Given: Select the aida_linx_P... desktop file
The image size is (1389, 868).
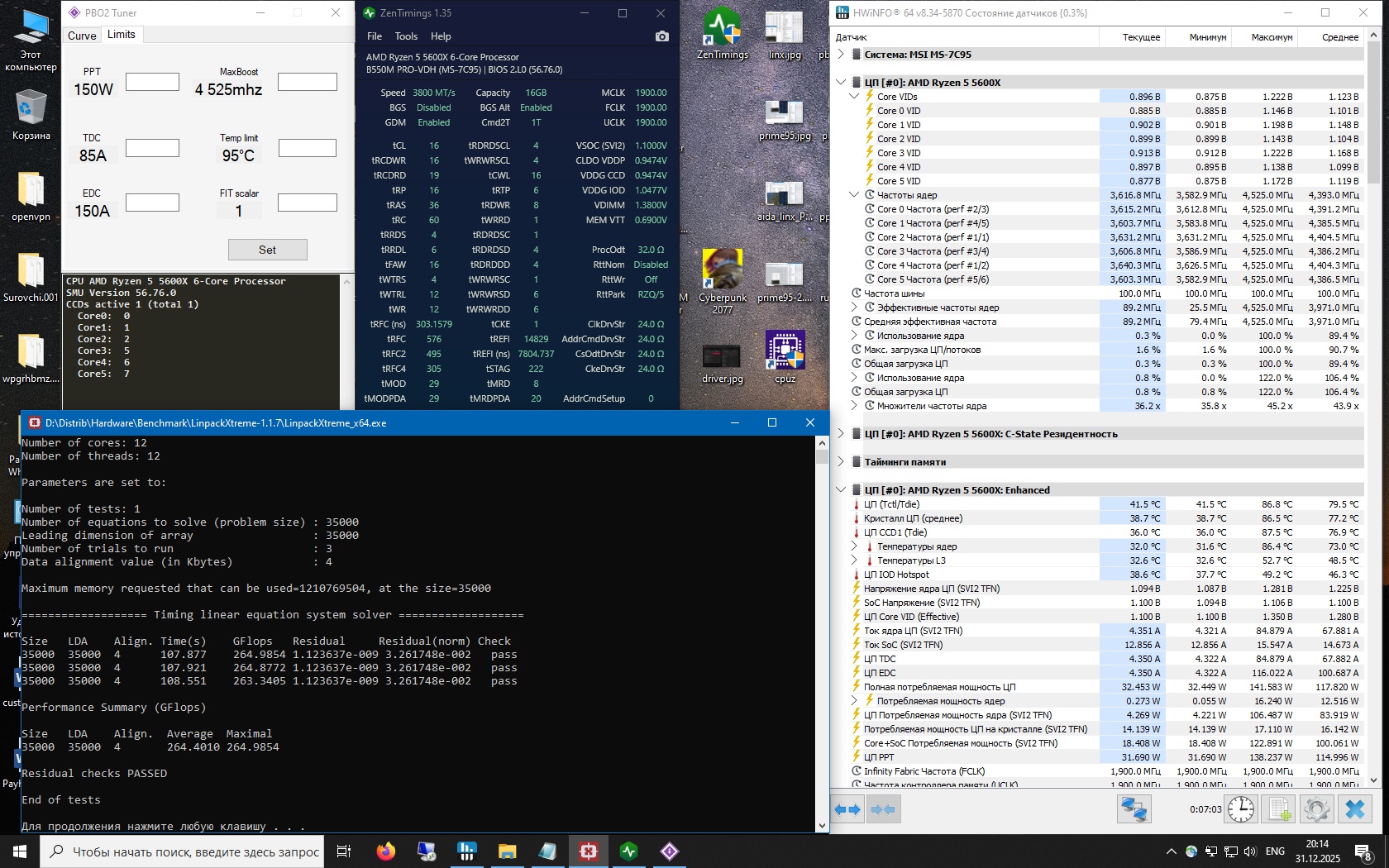Looking at the screenshot, I should (785, 202).
